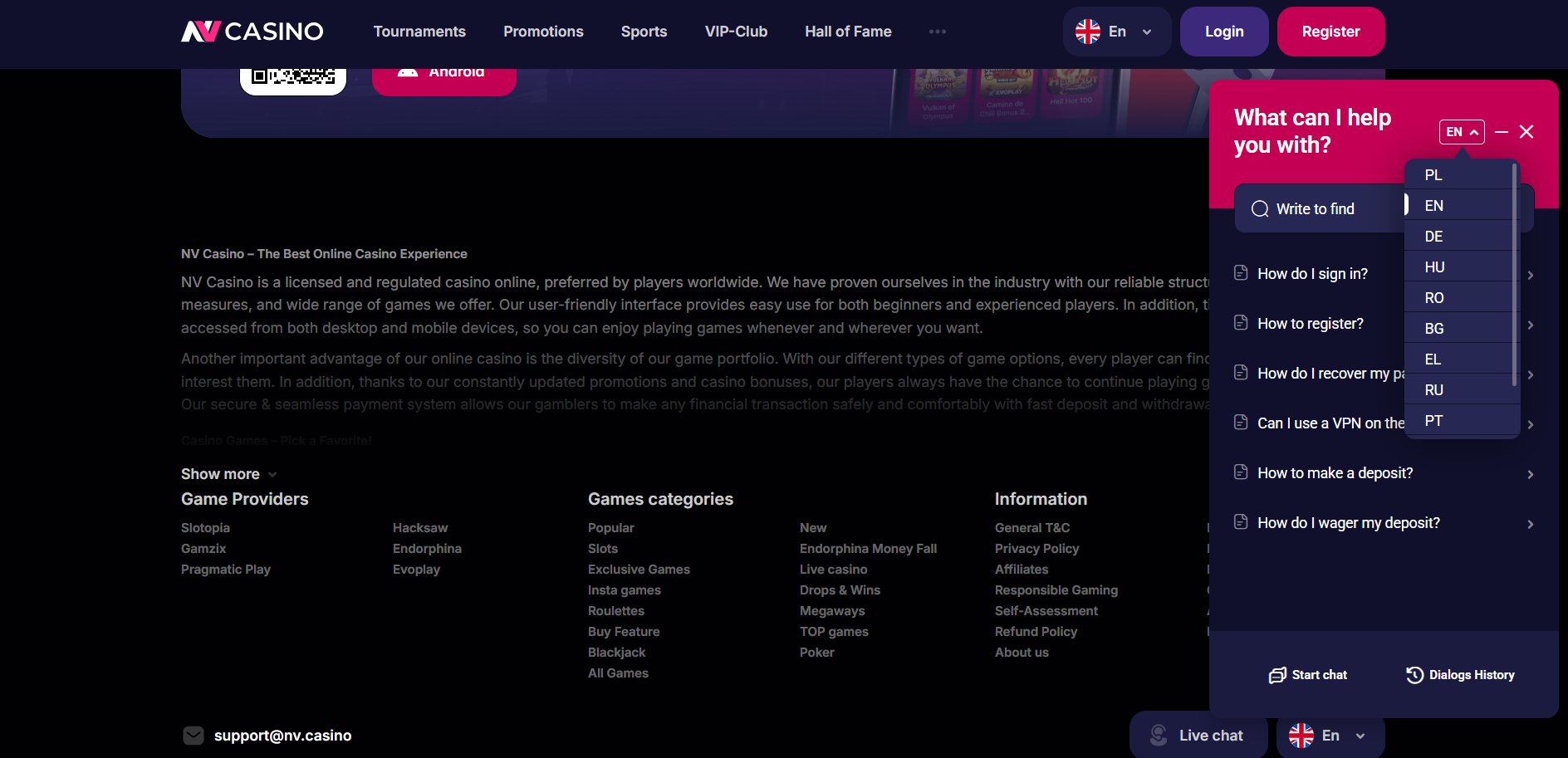
Task: Click the language list scrollbar
Action: click(1515, 274)
